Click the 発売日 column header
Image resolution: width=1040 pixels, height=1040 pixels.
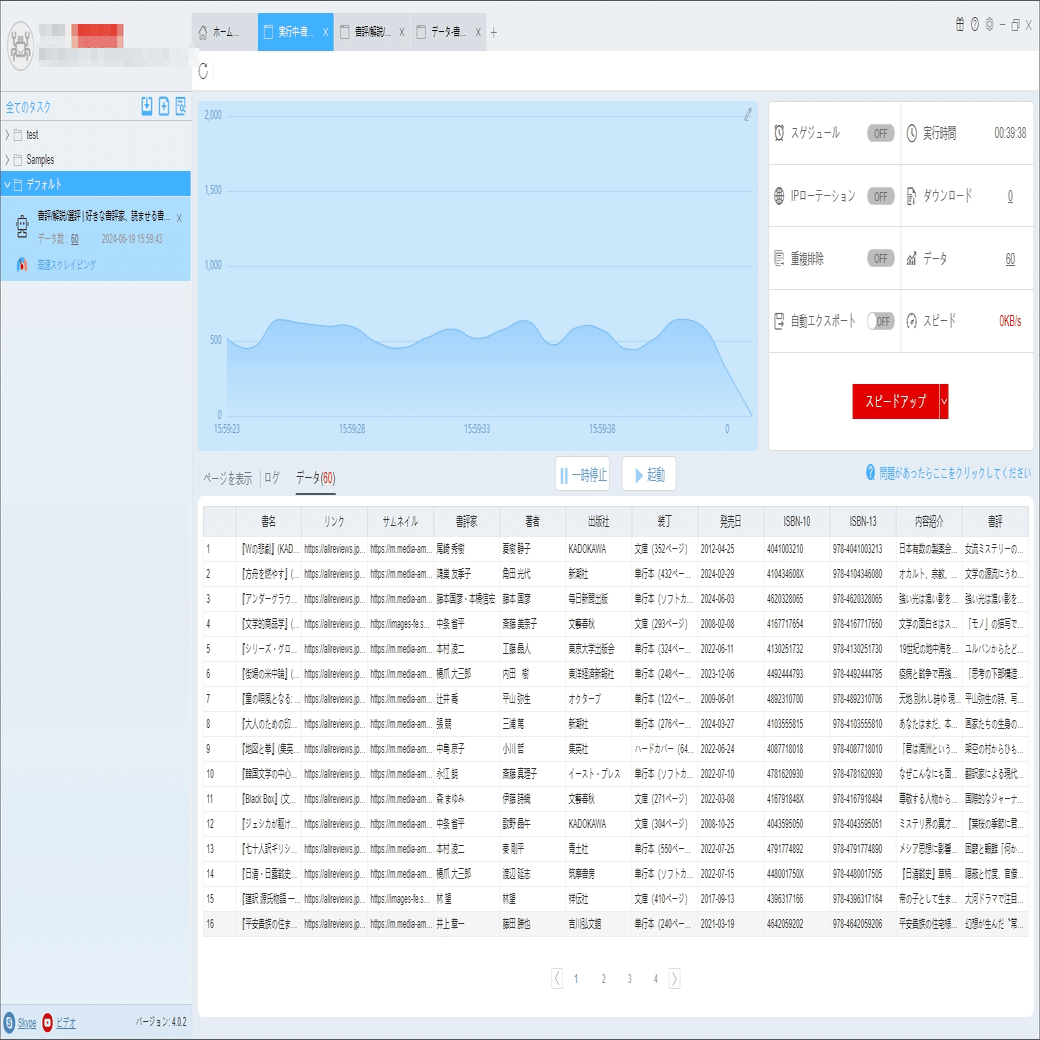pos(730,521)
